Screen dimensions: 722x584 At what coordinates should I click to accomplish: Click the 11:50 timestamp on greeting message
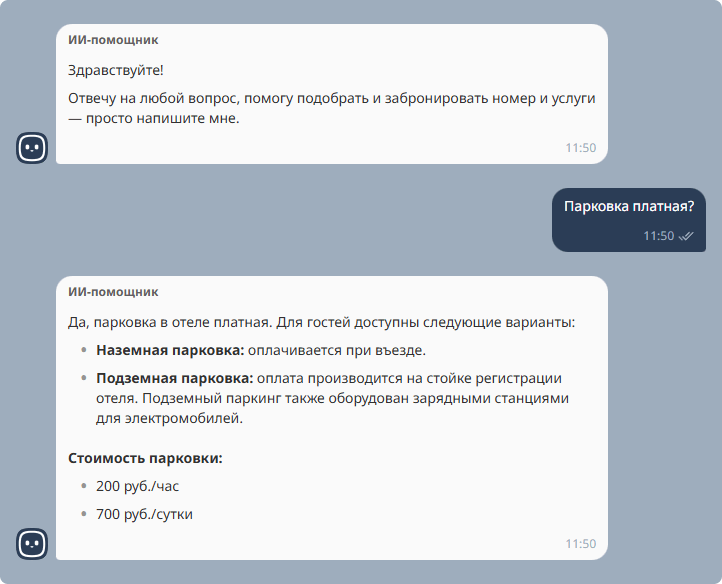(x=581, y=148)
